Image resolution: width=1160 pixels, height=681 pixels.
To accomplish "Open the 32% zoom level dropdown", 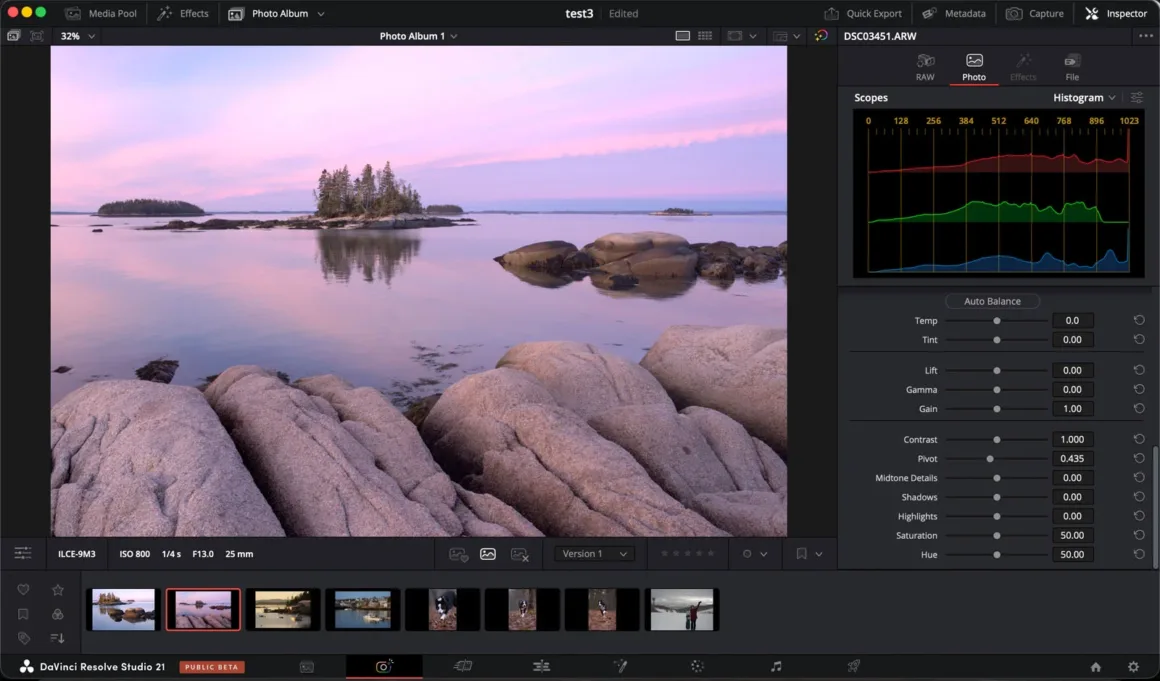I will click(x=78, y=36).
